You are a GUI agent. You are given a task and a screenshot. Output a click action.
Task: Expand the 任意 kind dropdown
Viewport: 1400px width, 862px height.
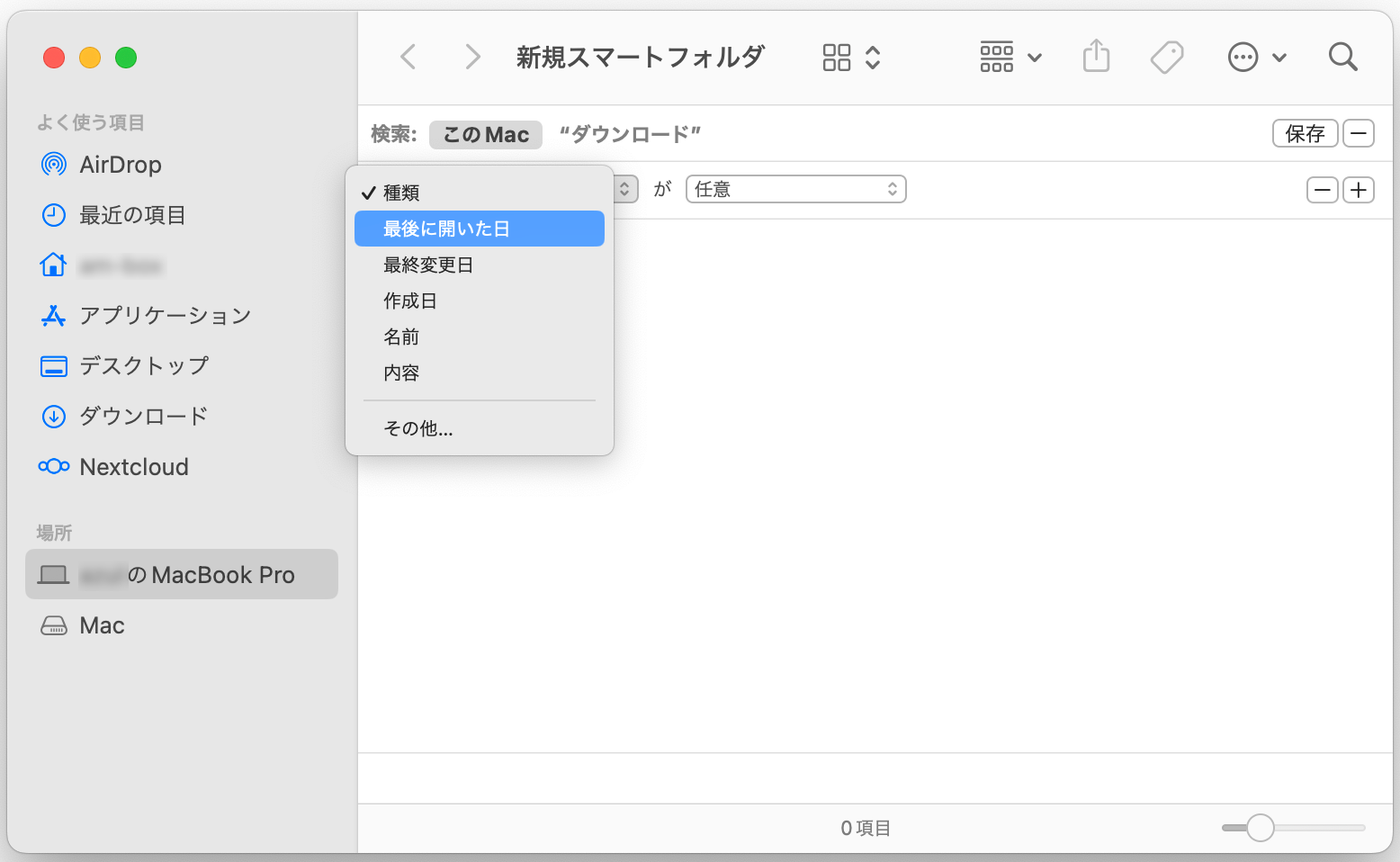(x=795, y=190)
